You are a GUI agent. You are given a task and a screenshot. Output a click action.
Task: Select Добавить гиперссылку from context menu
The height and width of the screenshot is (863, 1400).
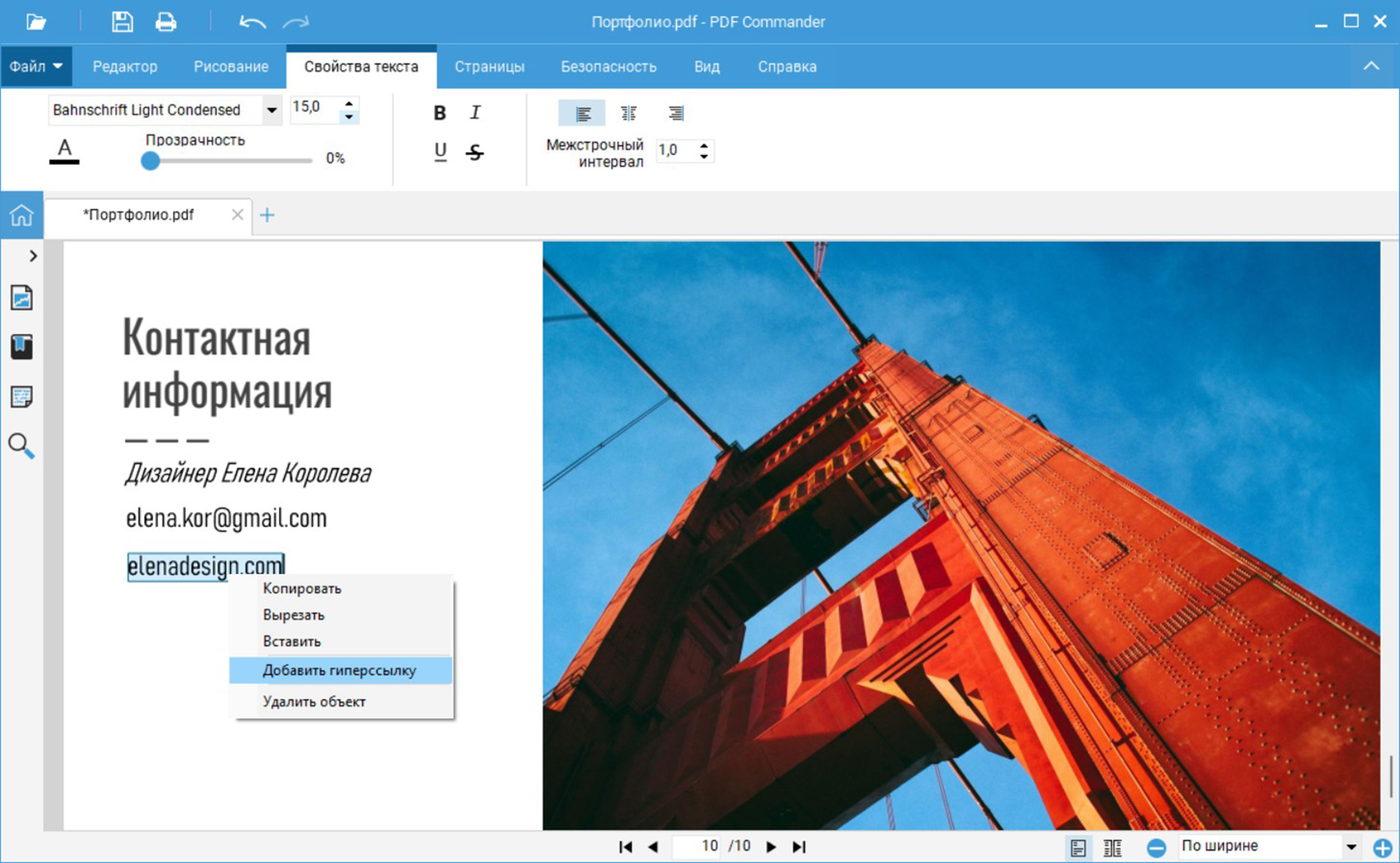[339, 670]
